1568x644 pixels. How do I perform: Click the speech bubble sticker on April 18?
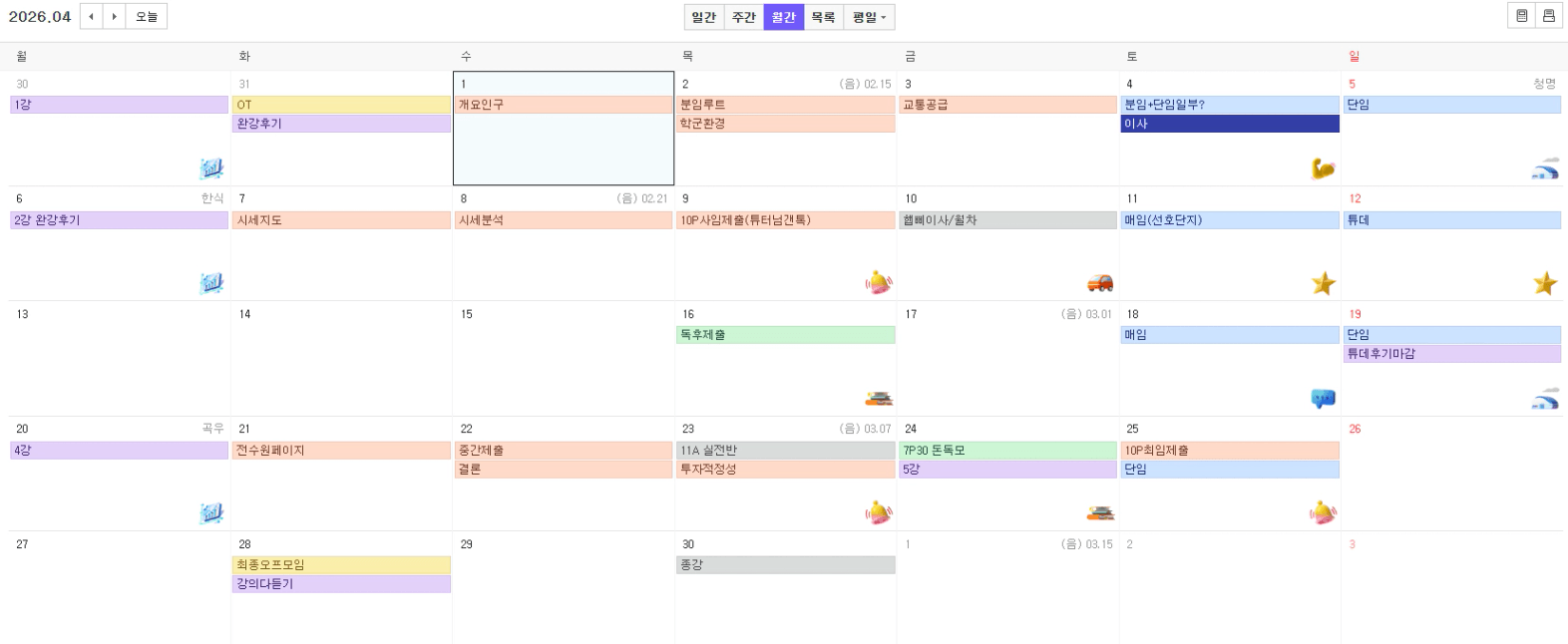click(1323, 399)
